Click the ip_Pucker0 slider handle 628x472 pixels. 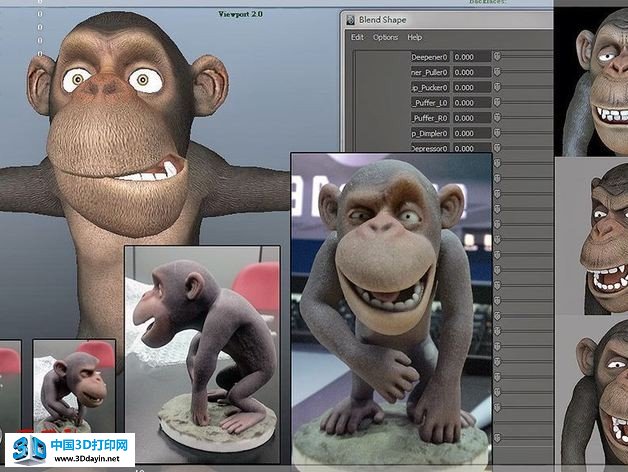tap(497, 87)
